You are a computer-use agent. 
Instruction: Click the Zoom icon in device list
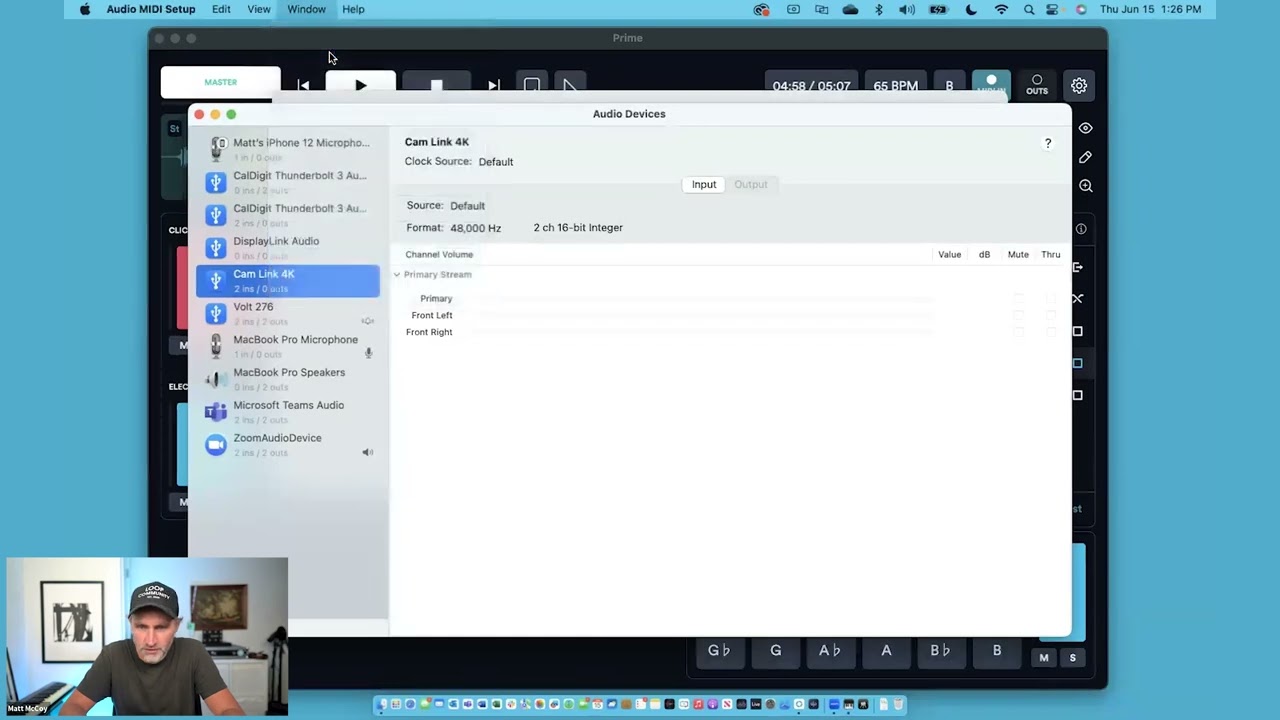pos(216,445)
